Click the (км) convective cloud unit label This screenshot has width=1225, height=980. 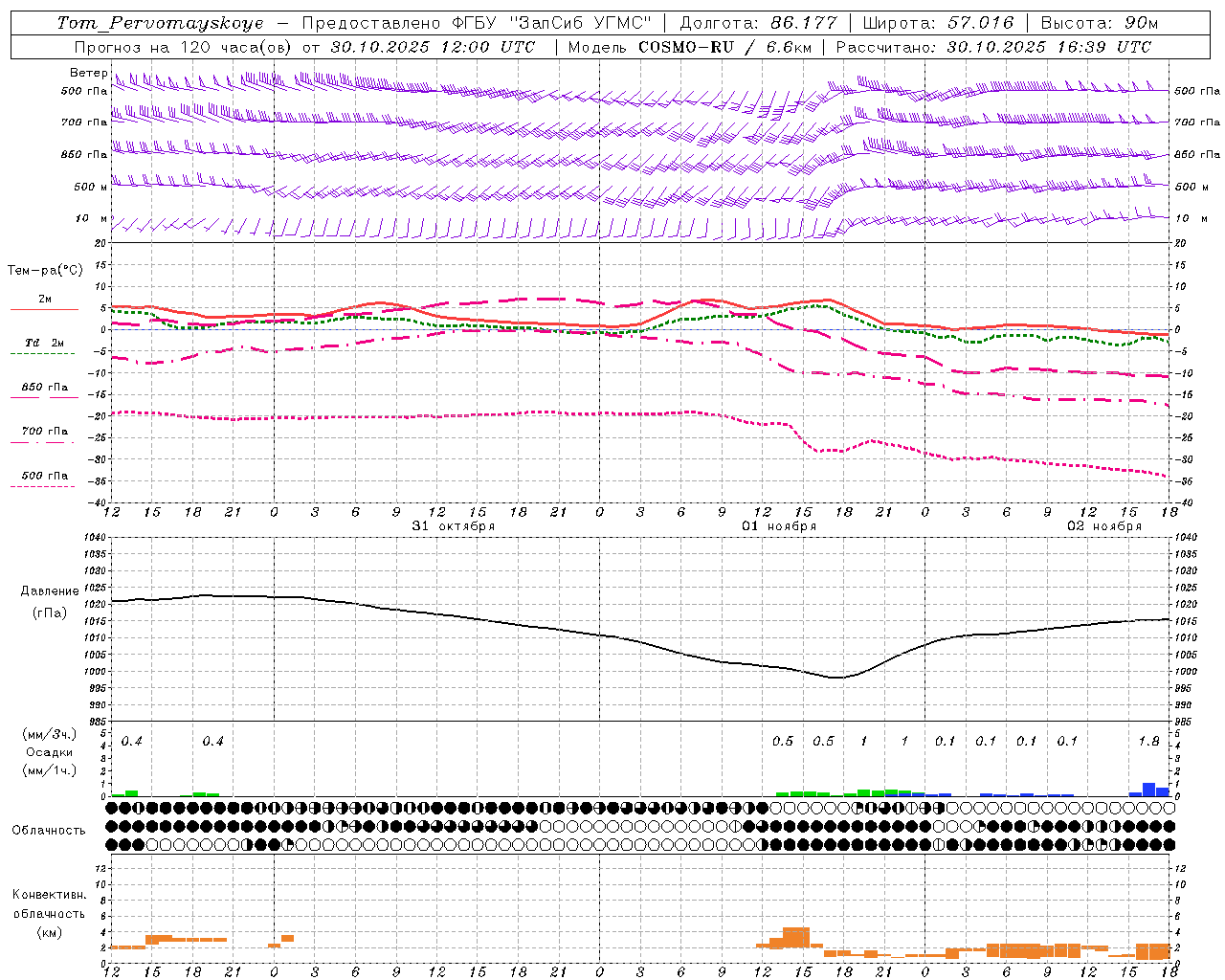[49, 932]
